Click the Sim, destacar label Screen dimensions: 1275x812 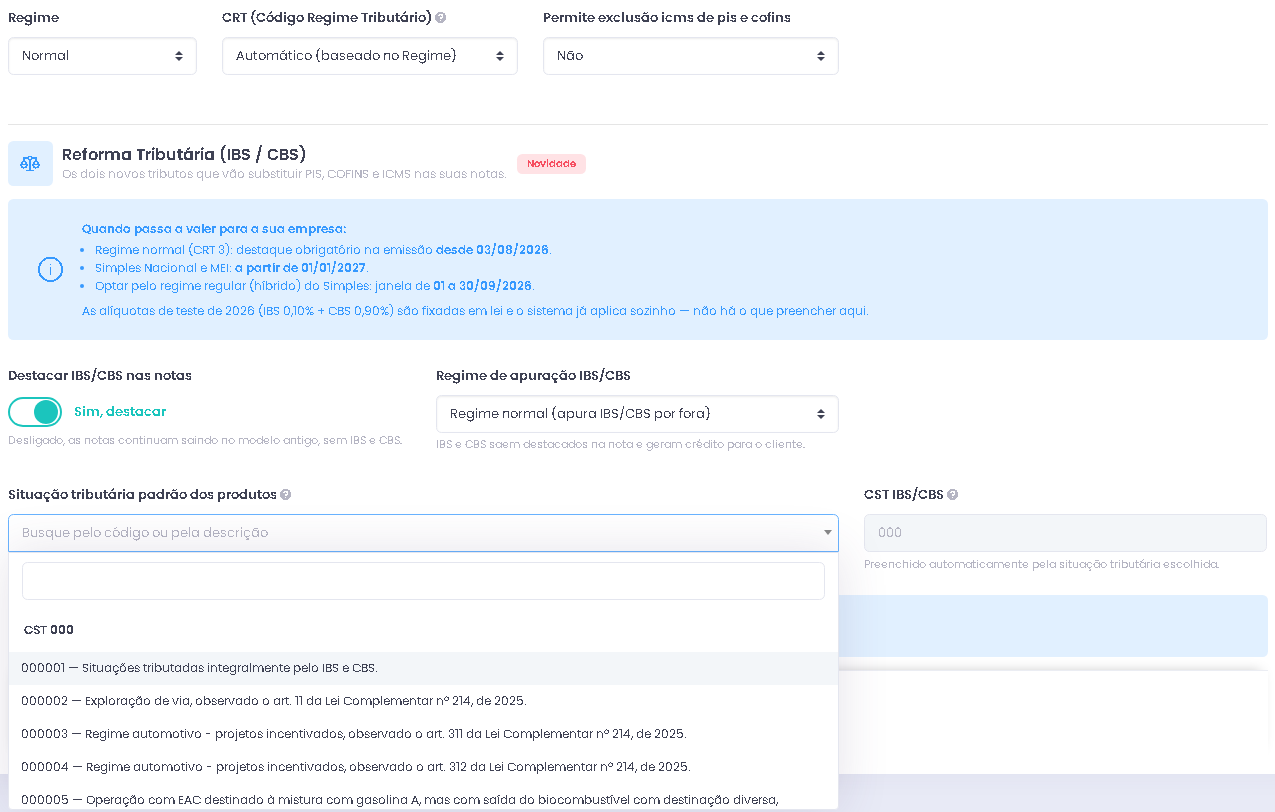[x=120, y=412]
